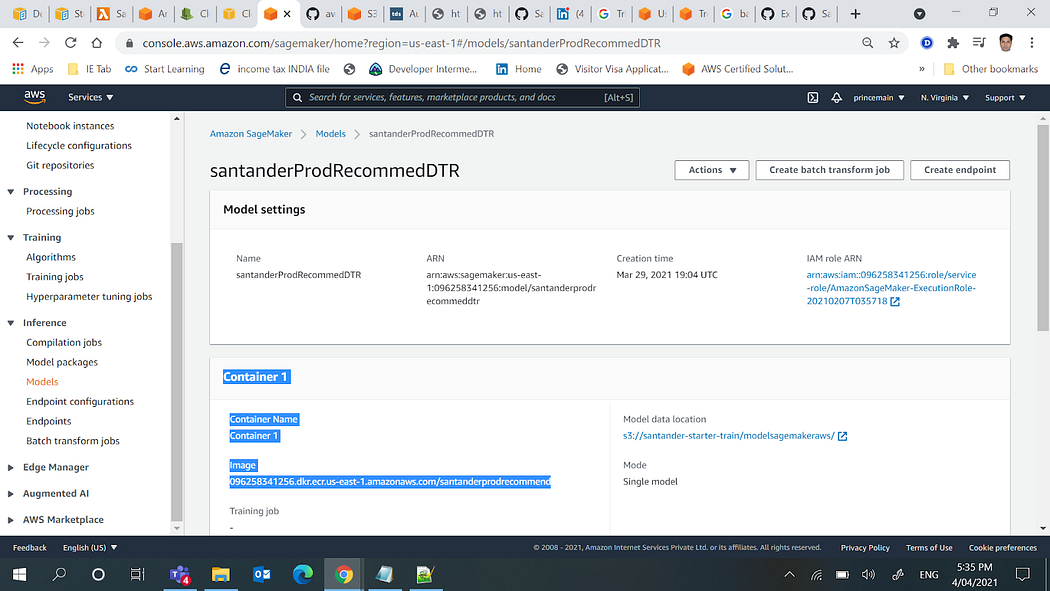This screenshot has width=1050, height=591.
Task: Collapse the Training section
Action: (x=11, y=238)
